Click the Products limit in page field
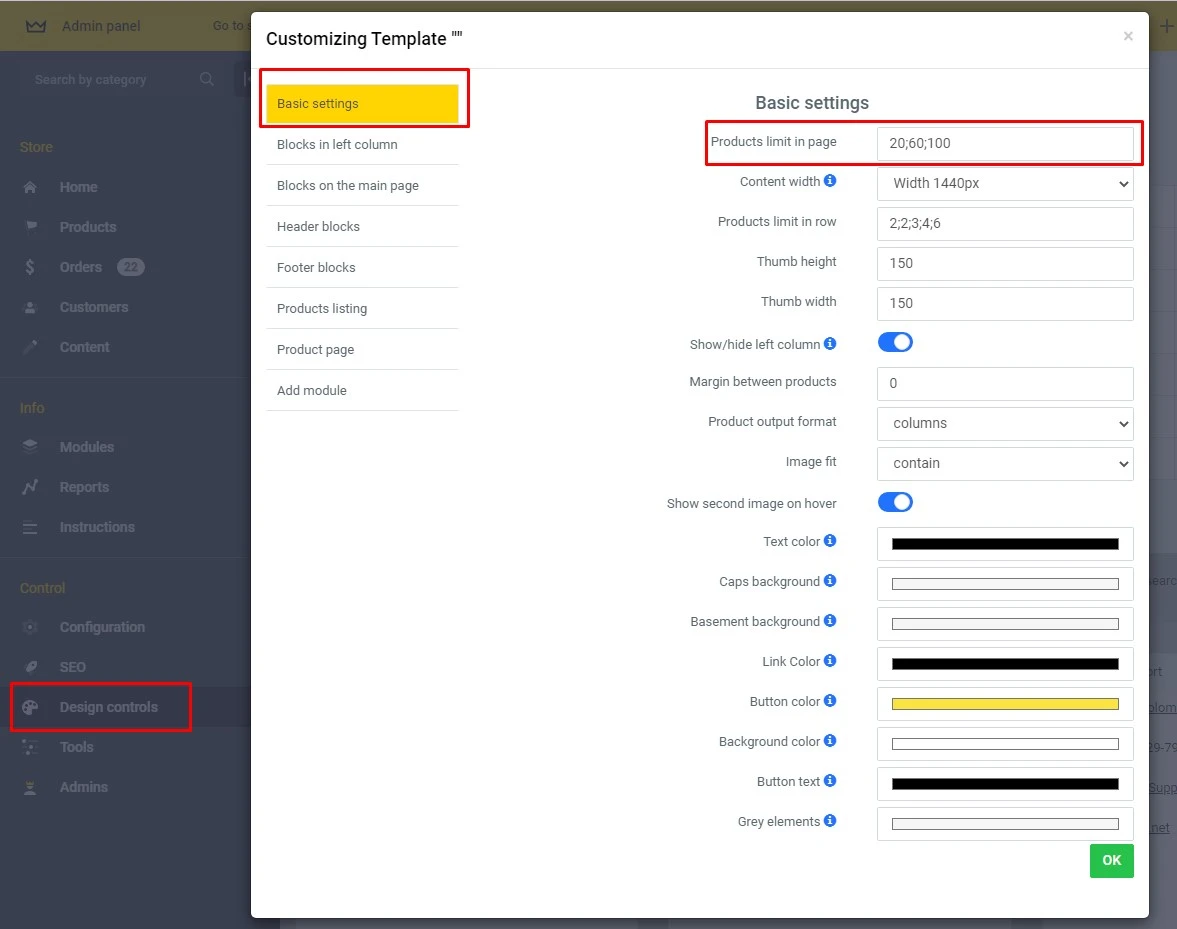The width and height of the screenshot is (1177, 929). coord(1007,144)
